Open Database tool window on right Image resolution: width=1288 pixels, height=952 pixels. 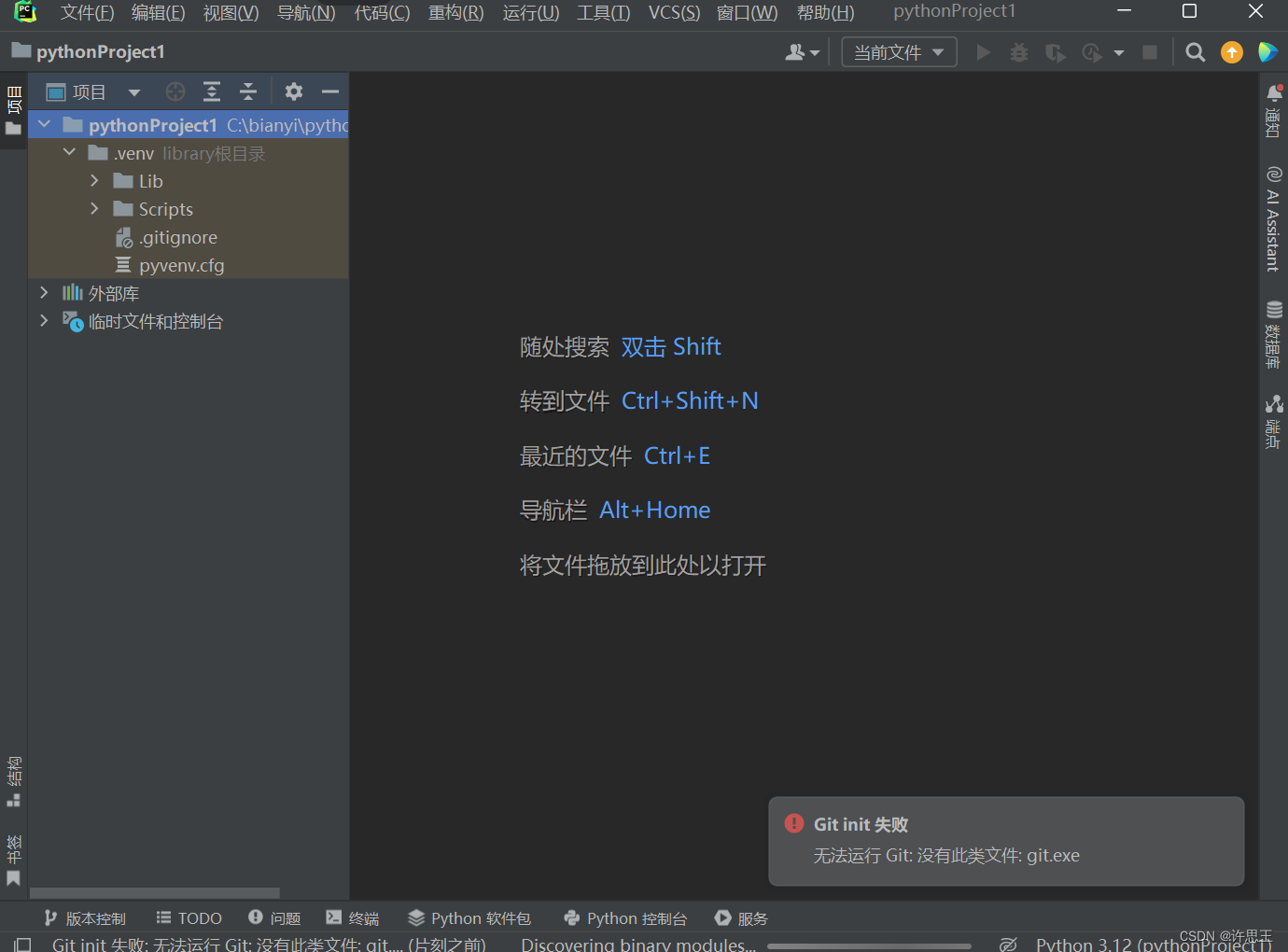click(1274, 334)
